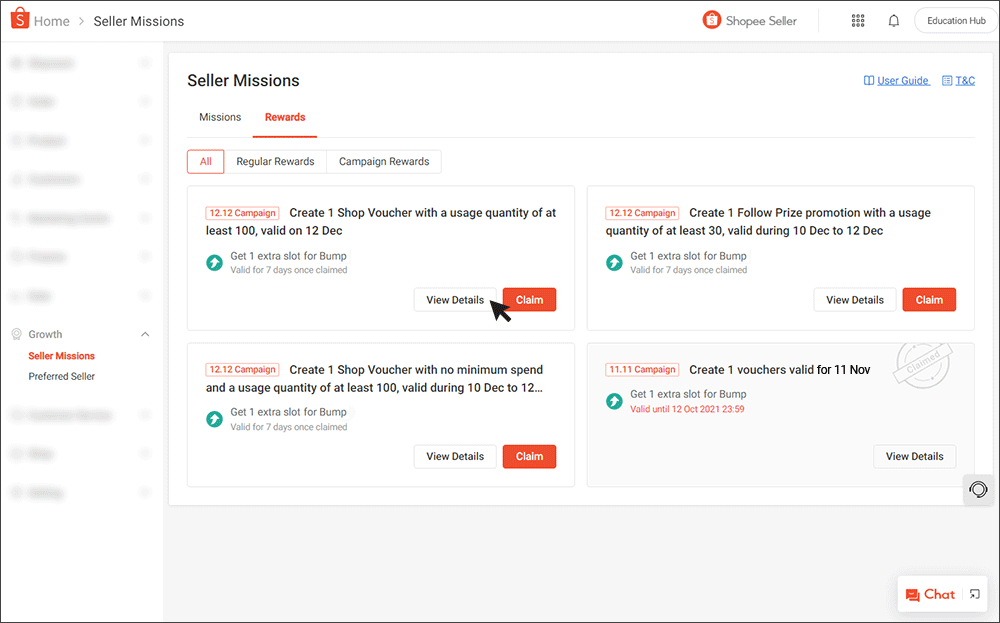Open Preferred Seller in sidebar
The width and height of the screenshot is (1000, 623).
61,376
